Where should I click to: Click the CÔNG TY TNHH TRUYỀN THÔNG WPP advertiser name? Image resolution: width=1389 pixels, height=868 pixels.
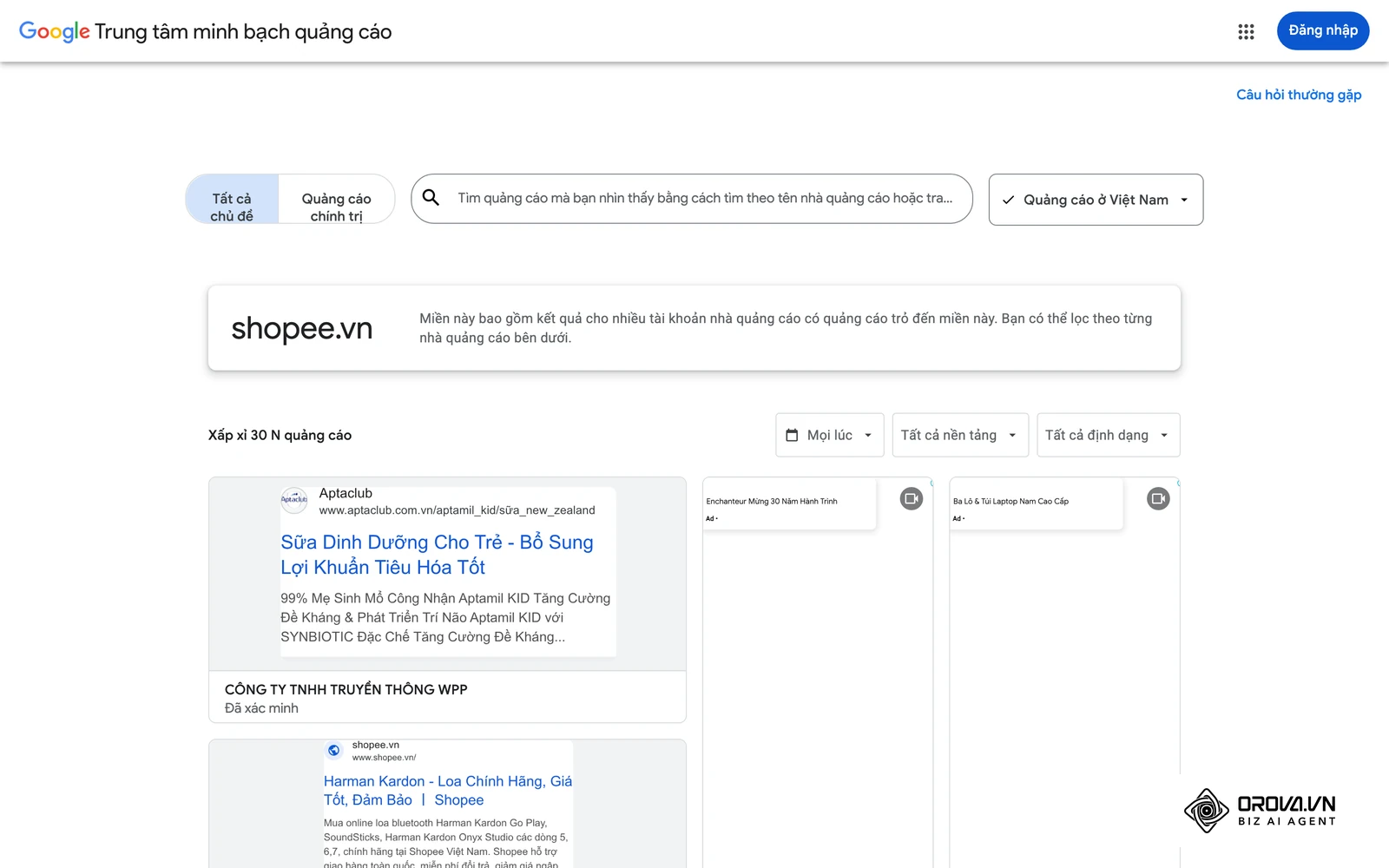[x=346, y=689]
